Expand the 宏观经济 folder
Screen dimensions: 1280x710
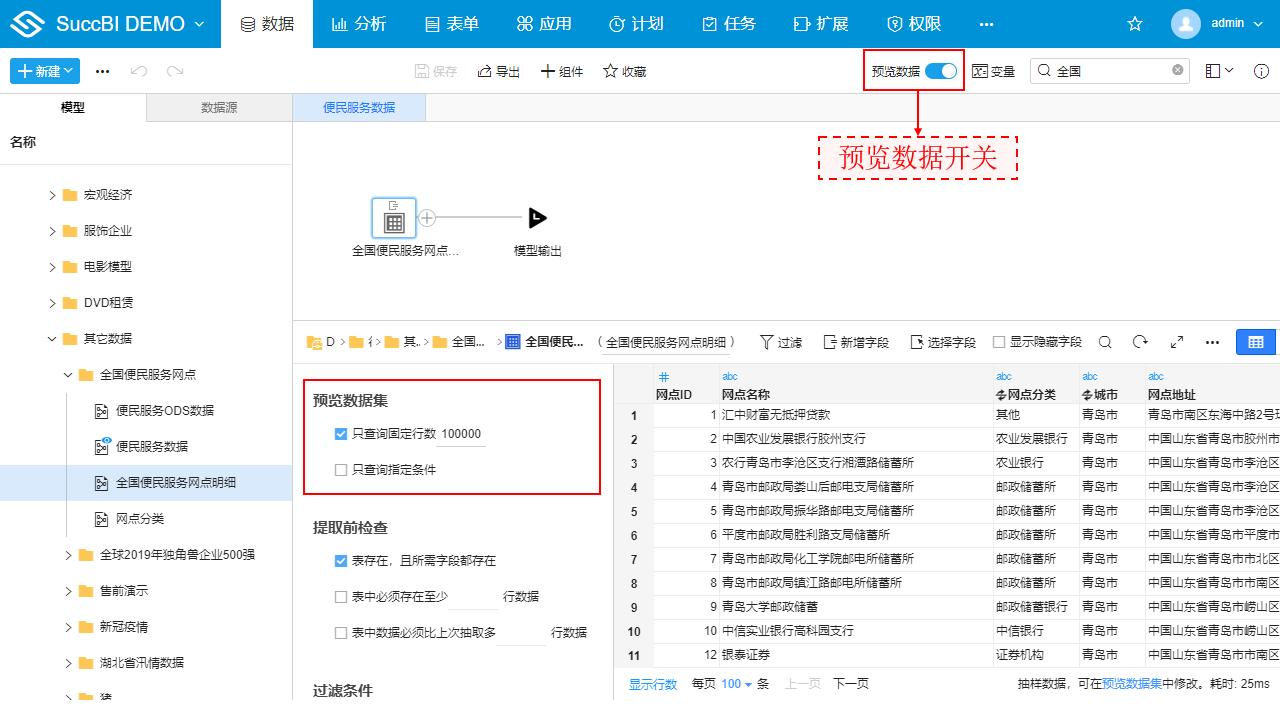[x=52, y=194]
